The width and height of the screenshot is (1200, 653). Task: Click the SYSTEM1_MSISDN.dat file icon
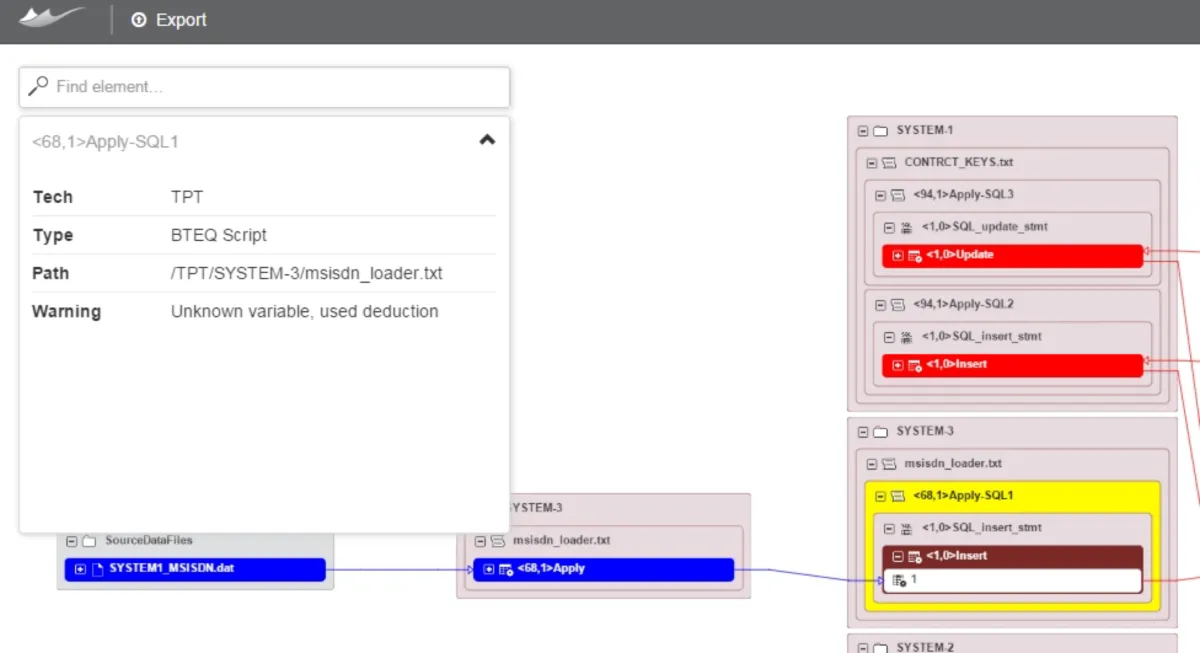(x=98, y=570)
